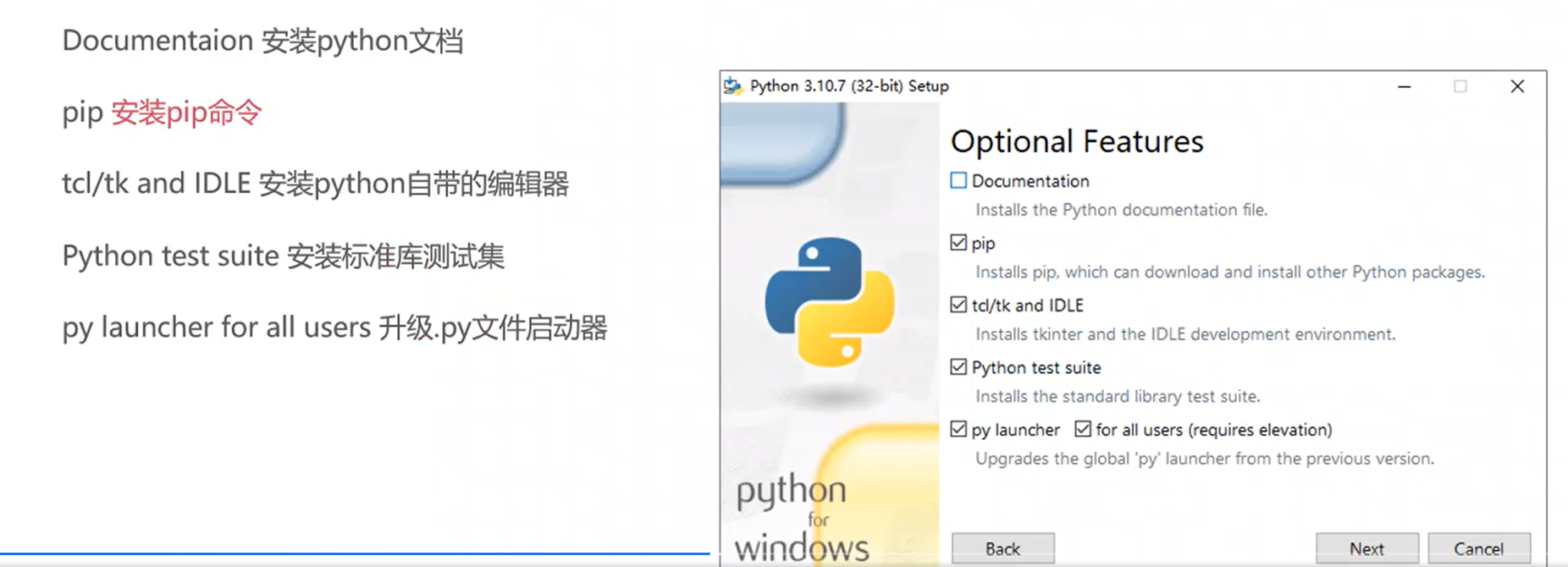
Task: Click the Python setup title bar icon
Action: [x=733, y=85]
